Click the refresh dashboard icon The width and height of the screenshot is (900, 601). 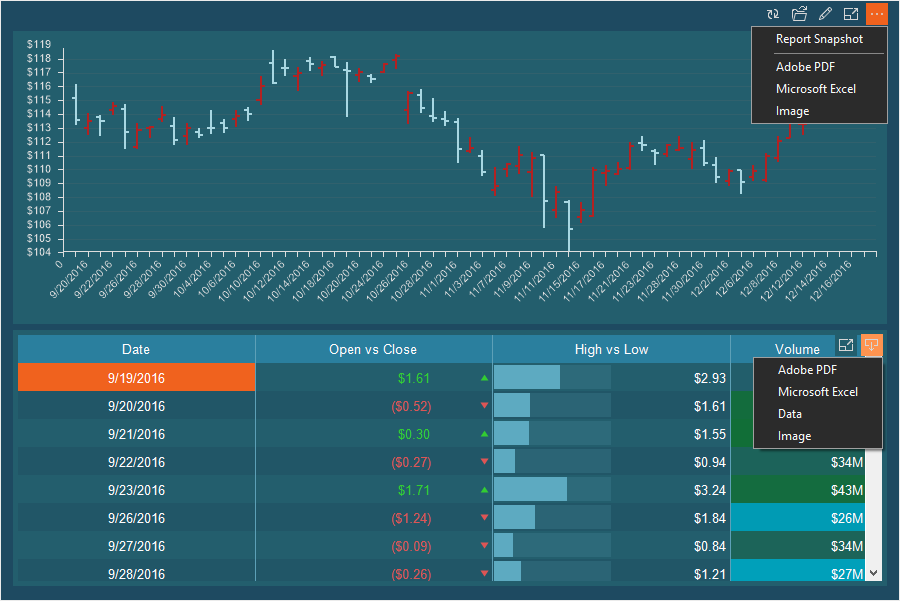pos(772,14)
